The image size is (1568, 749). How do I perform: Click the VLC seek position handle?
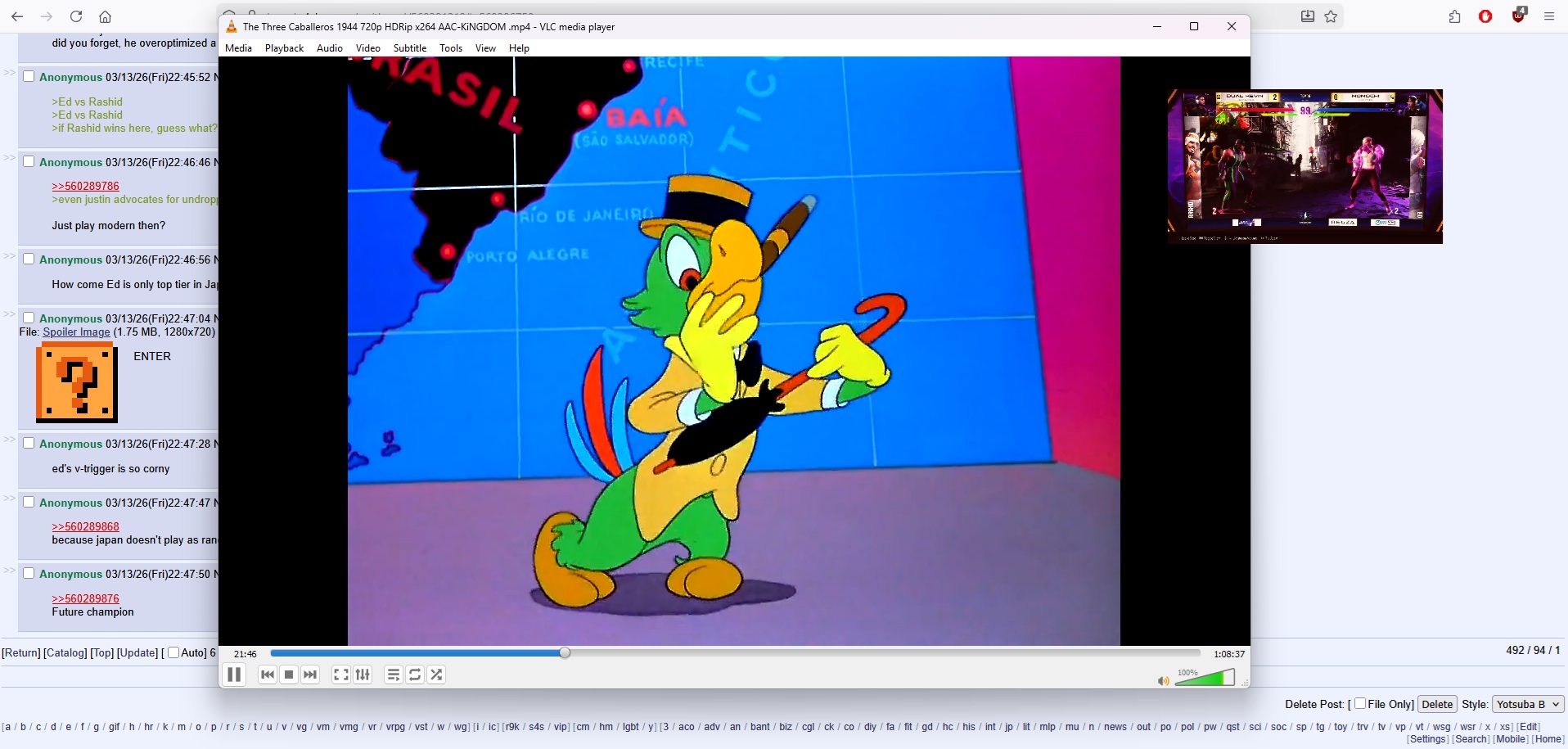click(x=565, y=652)
